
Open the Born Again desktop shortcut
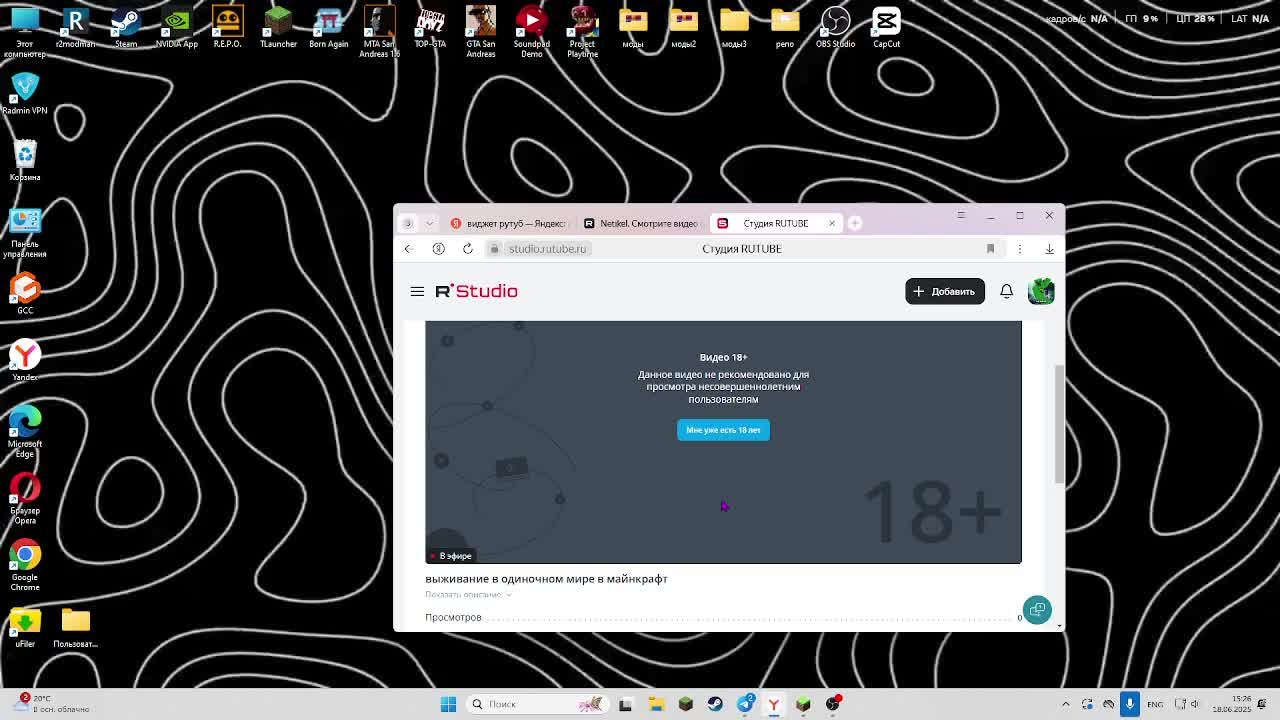329,28
